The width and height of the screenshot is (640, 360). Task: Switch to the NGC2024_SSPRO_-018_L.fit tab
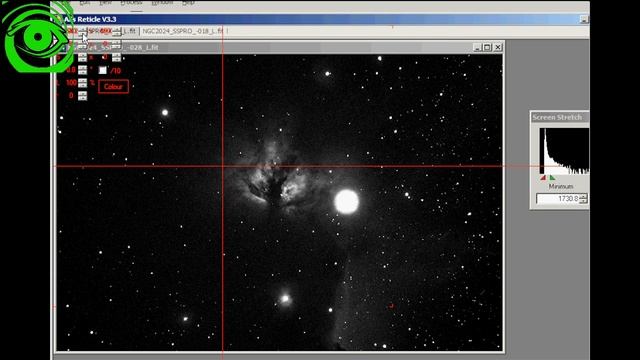click(183, 31)
